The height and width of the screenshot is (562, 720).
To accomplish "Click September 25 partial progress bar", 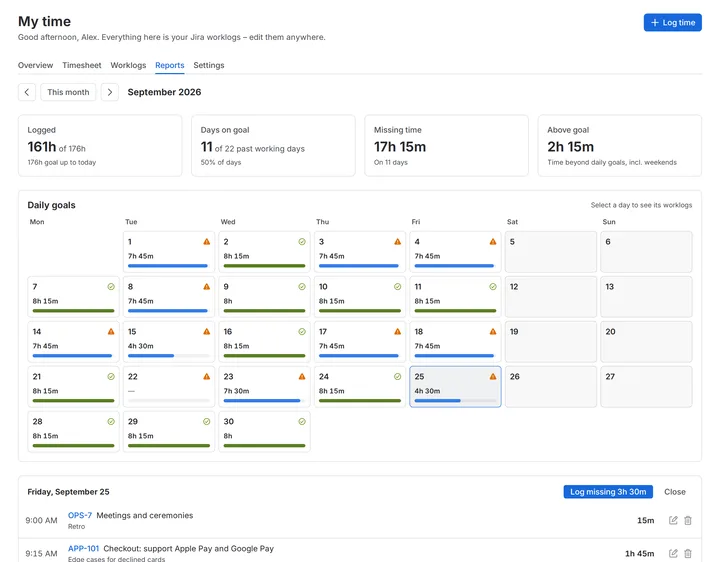I will click(x=437, y=401).
